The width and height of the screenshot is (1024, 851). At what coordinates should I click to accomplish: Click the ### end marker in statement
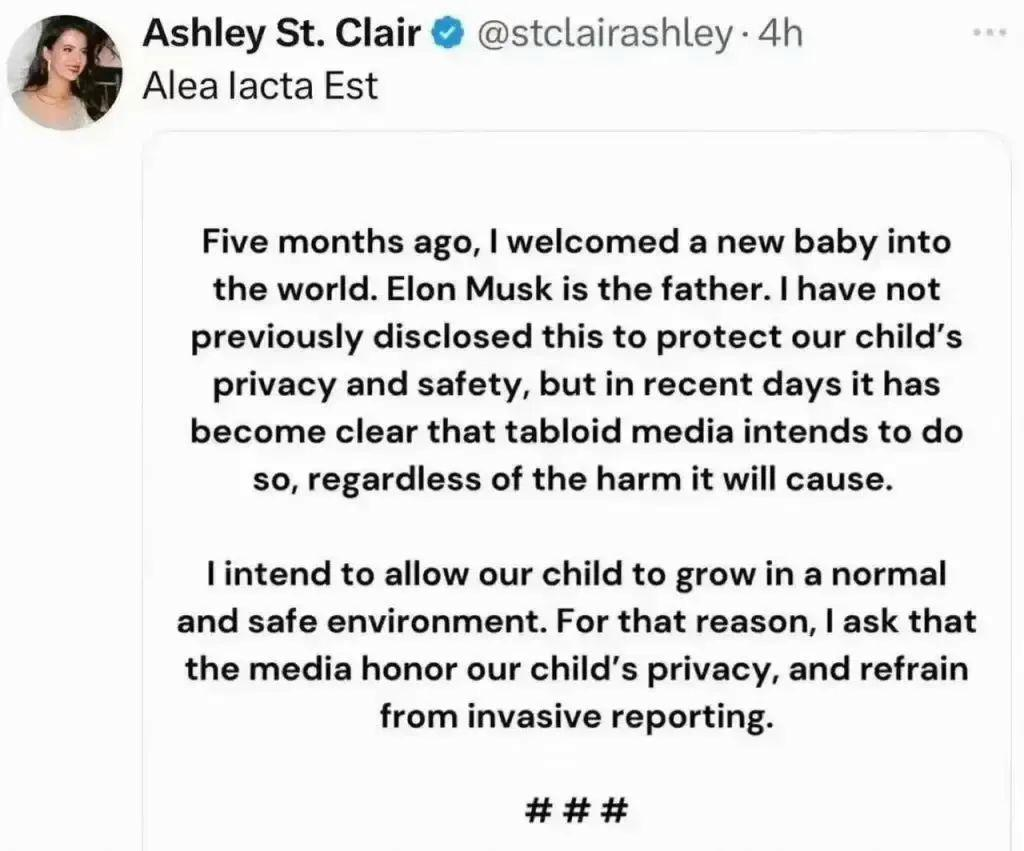tap(575, 806)
